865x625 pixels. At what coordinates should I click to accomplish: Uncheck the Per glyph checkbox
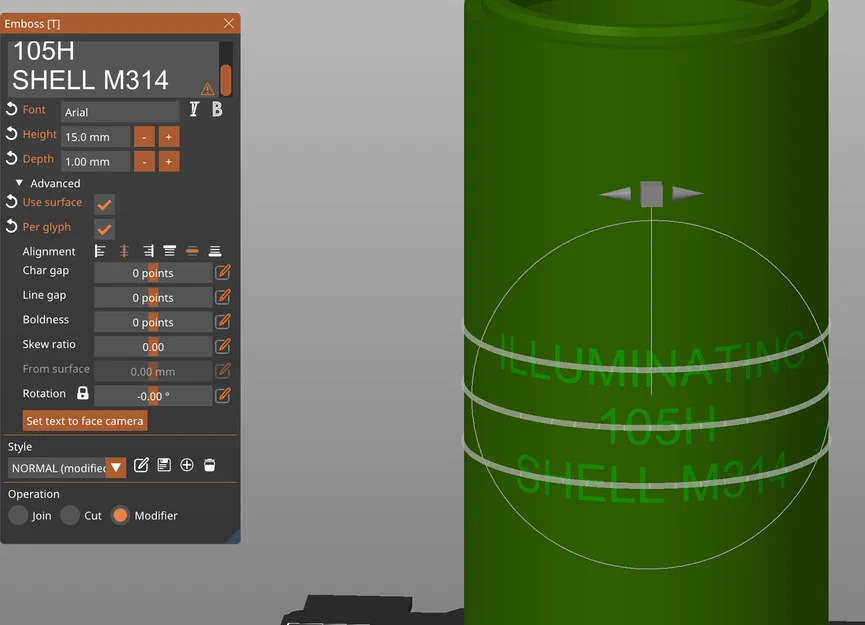click(104, 229)
